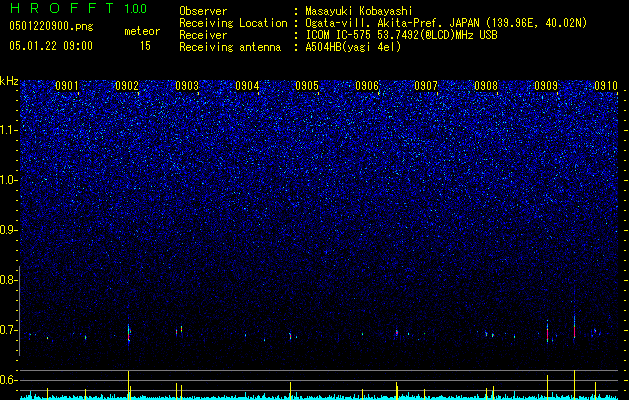The height and width of the screenshot is (400, 629).
Task: Click the 0903 time marker
Action: 187,86
